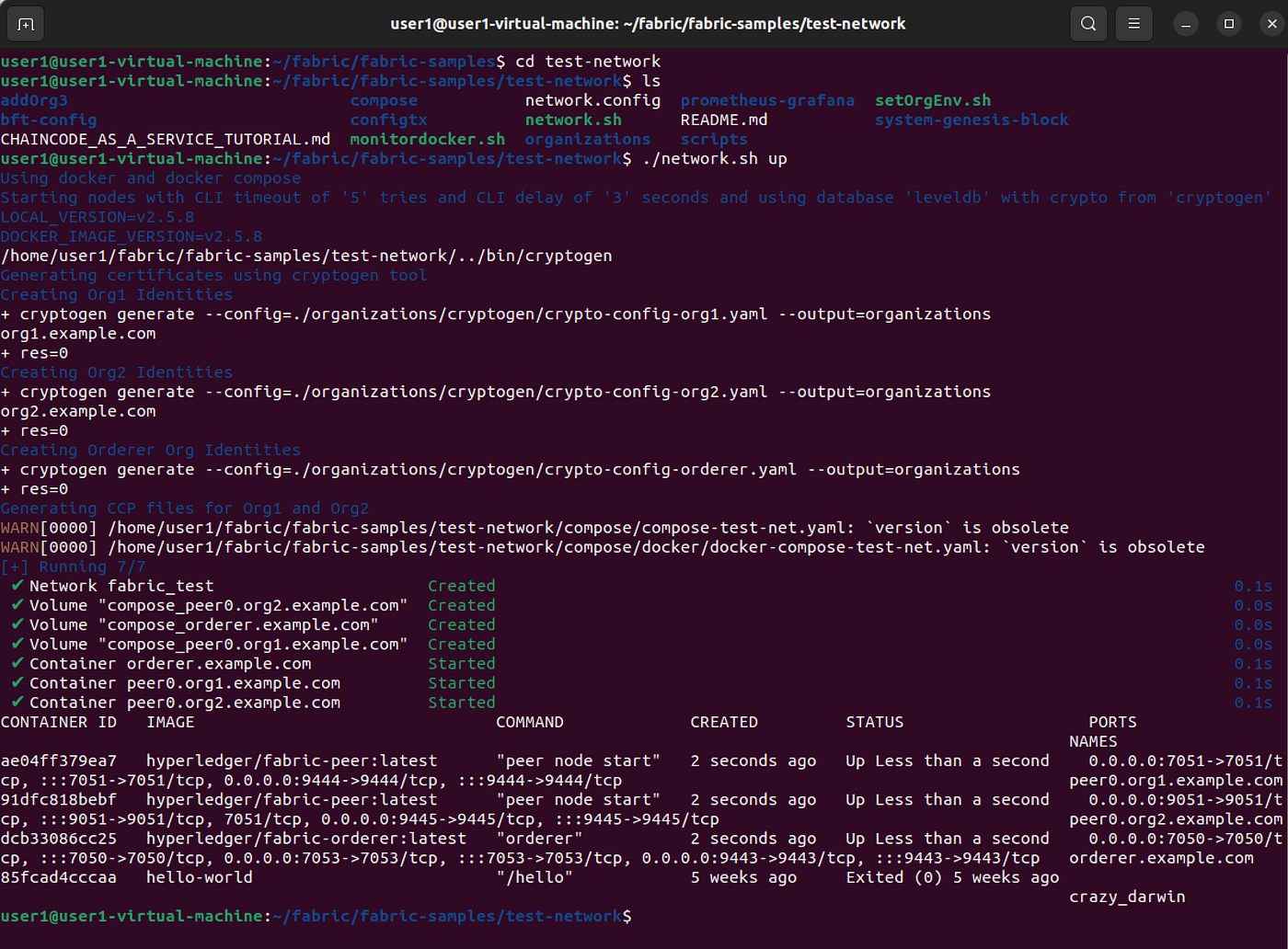1288x949 pixels.
Task: Click the final shell prompt line
Action: pos(316,916)
